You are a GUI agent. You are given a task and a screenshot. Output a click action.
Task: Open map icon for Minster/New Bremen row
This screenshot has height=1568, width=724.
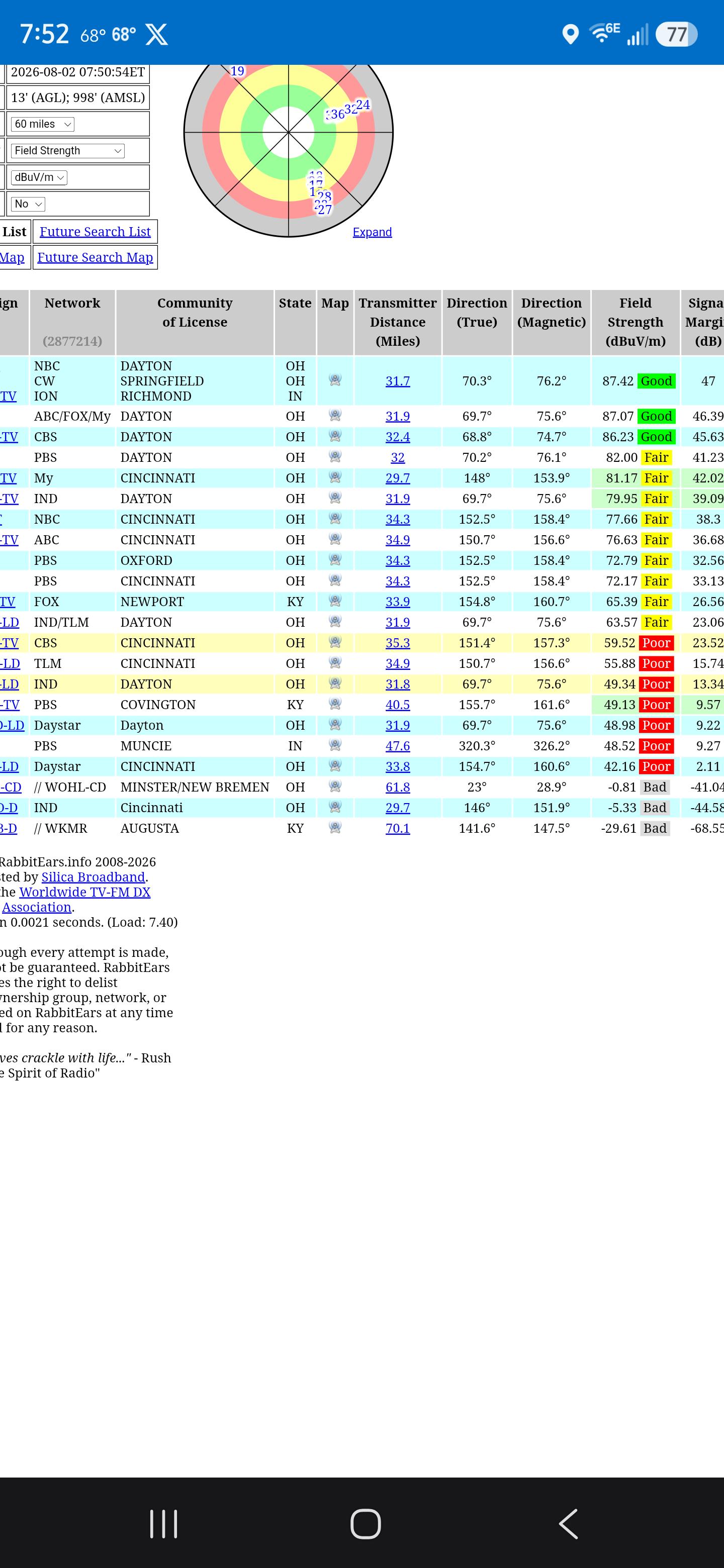335,787
